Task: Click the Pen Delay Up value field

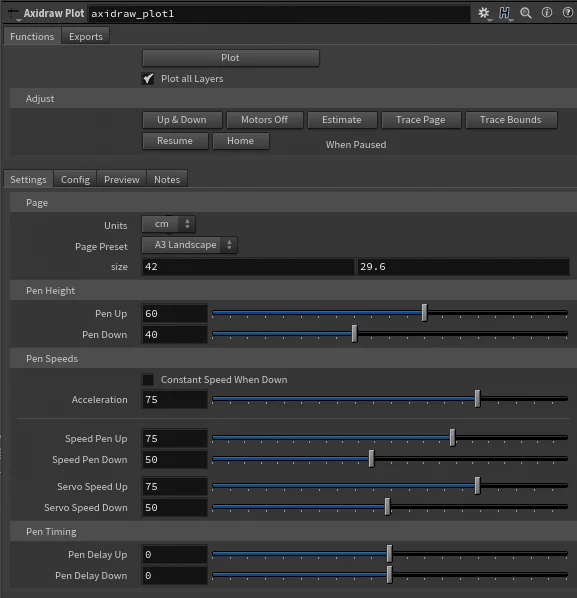Action: (175, 555)
